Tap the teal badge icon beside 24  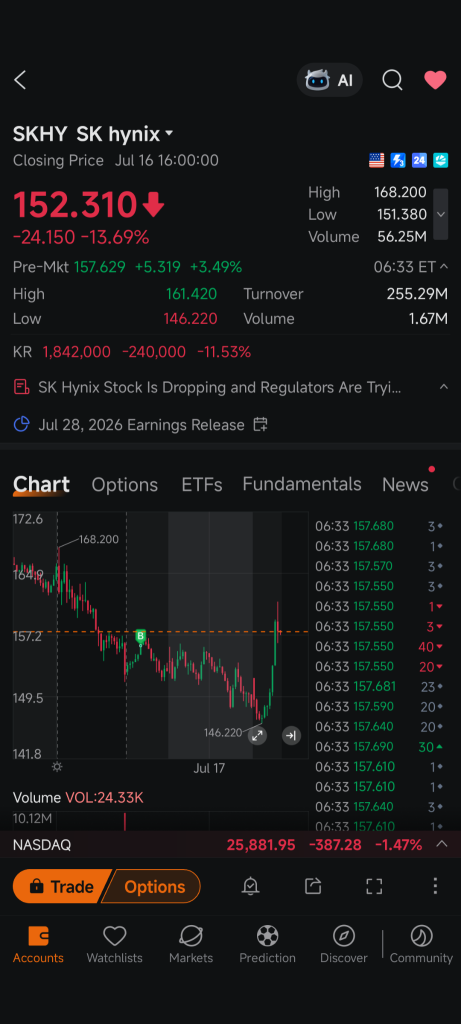pyautogui.click(x=440, y=160)
